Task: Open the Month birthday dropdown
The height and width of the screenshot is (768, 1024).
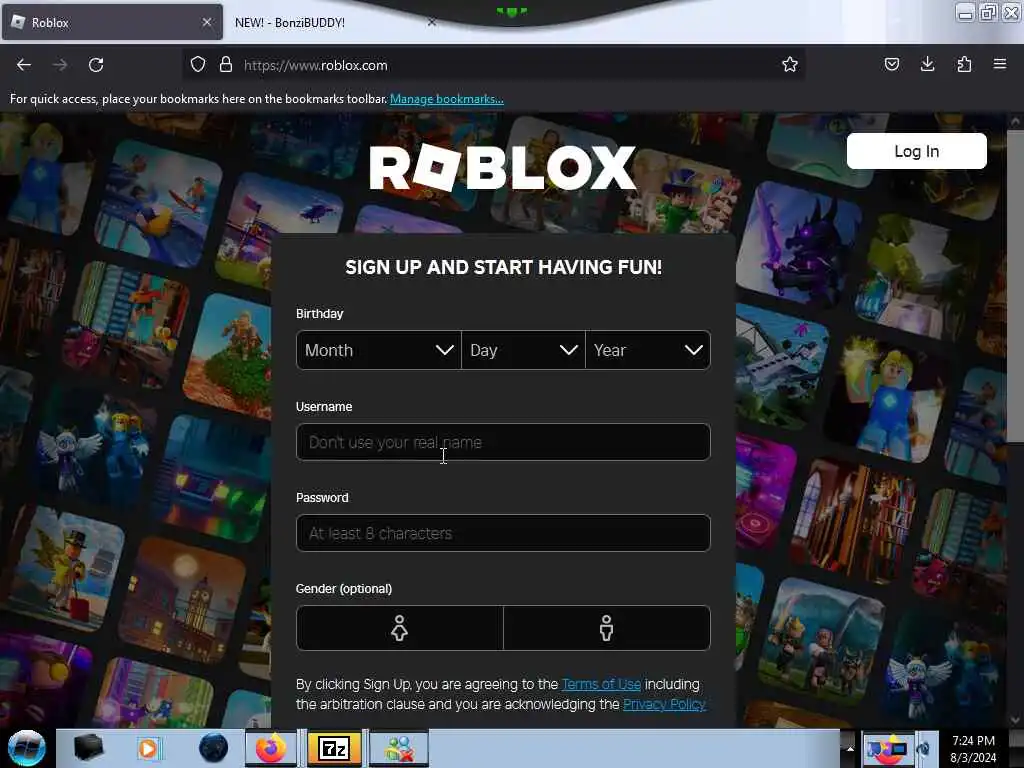Action: click(x=379, y=350)
